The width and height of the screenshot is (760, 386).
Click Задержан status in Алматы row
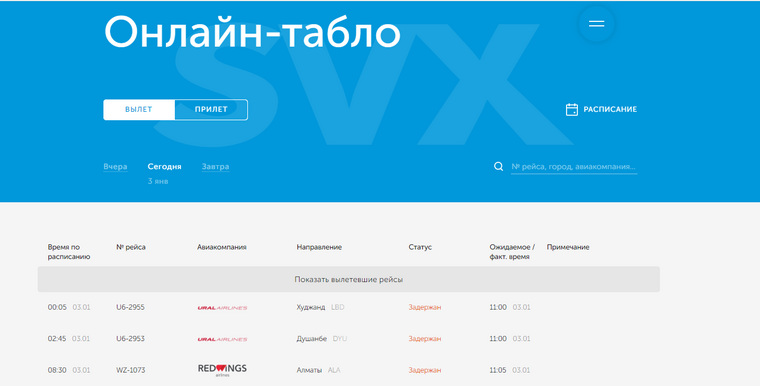(x=425, y=370)
